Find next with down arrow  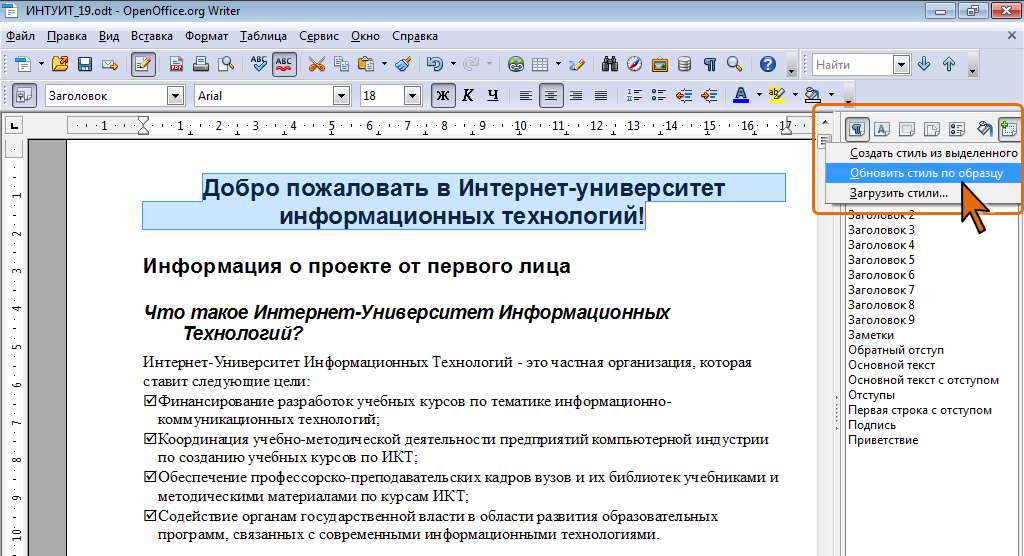pyautogui.click(x=924, y=64)
